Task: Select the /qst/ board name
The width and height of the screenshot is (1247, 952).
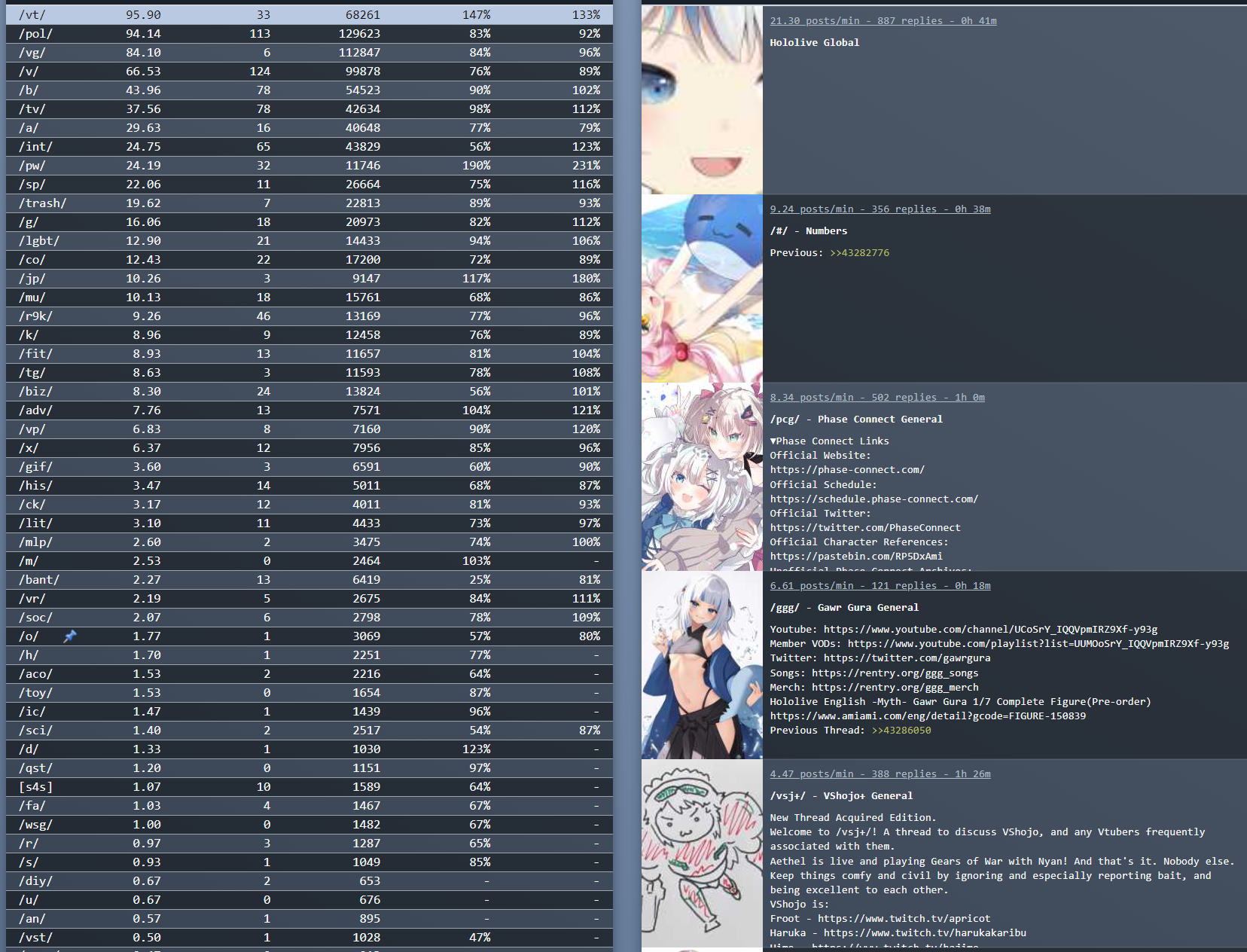Action: [35, 768]
